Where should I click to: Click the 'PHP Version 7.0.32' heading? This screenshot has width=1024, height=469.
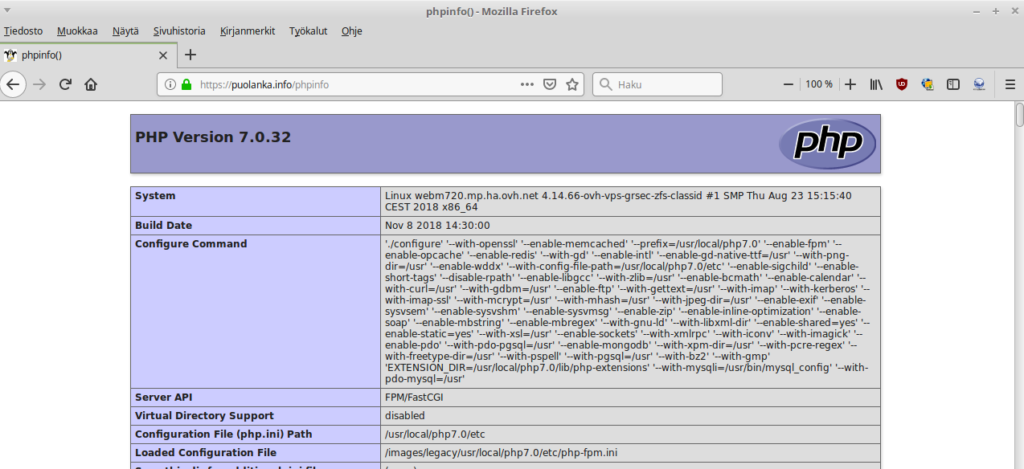213,137
